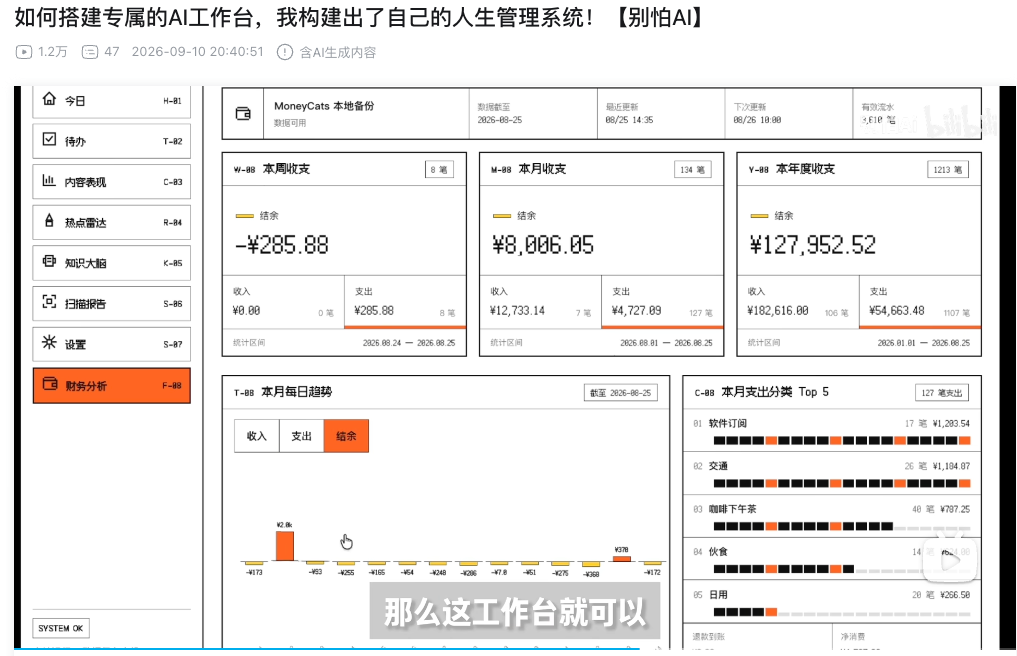Click the gear icon beside 设置
1017x656 pixels.
49,342
